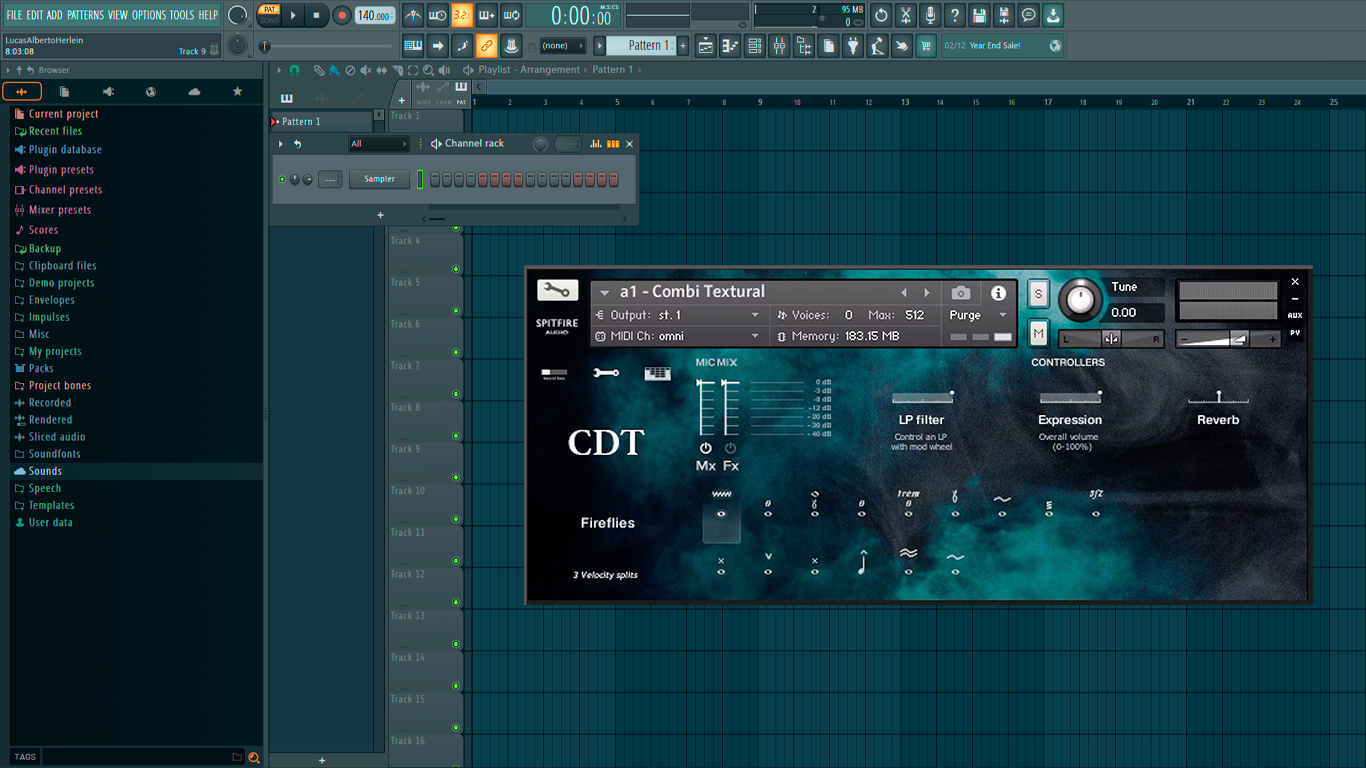Viewport: 1366px width, 768px height.
Task: Click the Year End Sale! news panel
Action: coord(1003,45)
